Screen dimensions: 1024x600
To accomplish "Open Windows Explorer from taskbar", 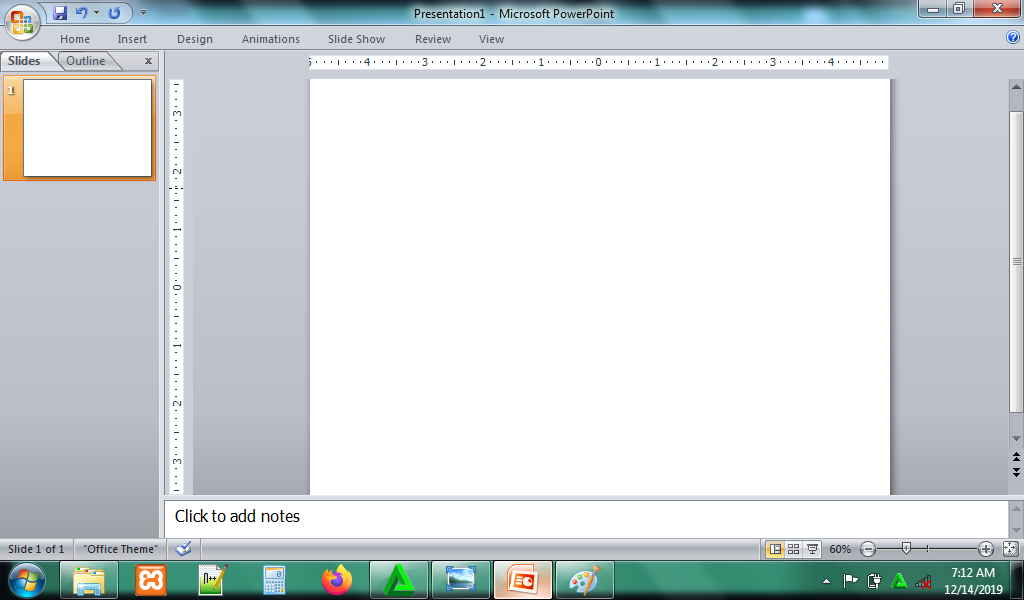I will [89, 580].
